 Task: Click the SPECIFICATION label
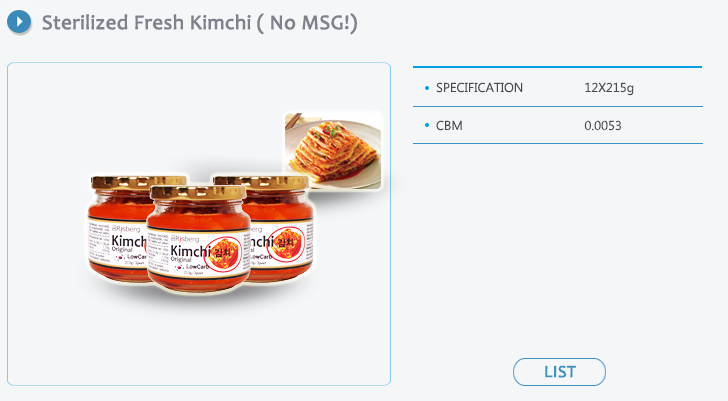tap(479, 88)
